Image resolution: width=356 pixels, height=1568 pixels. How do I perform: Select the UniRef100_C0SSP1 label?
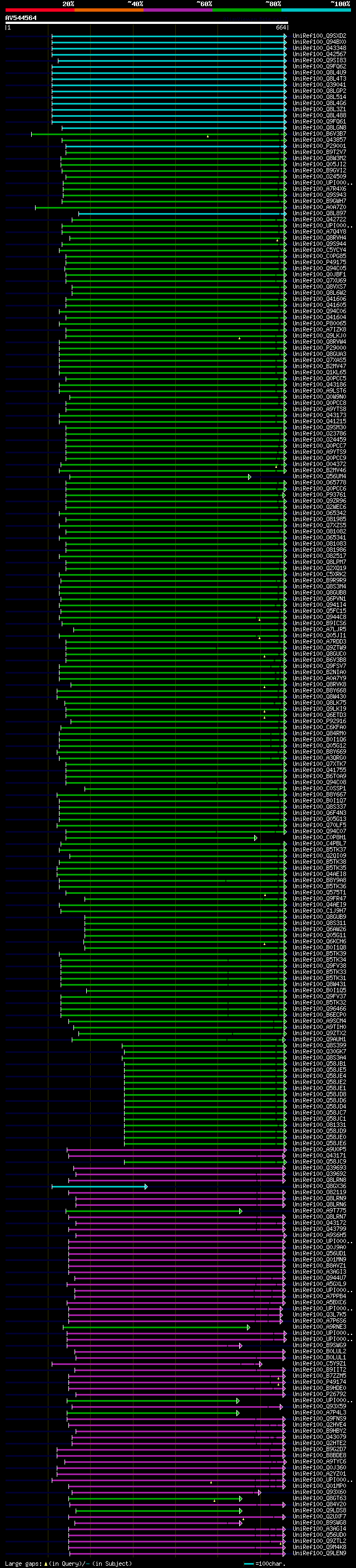pyautogui.click(x=319, y=788)
